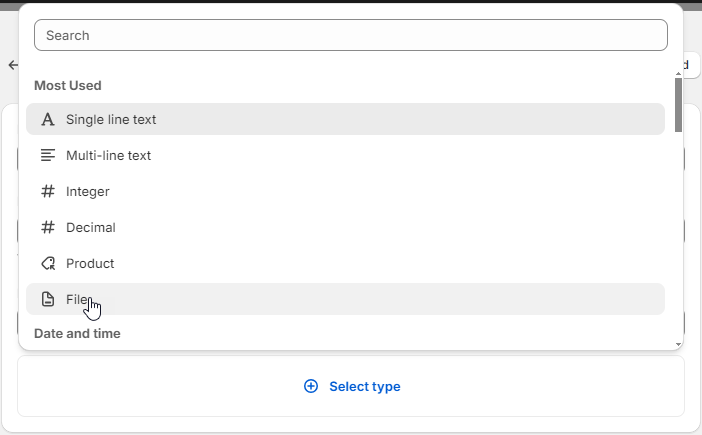Click the letter A icon for Single line text
Viewport: 702px width, 435px height.
(x=48, y=119)
